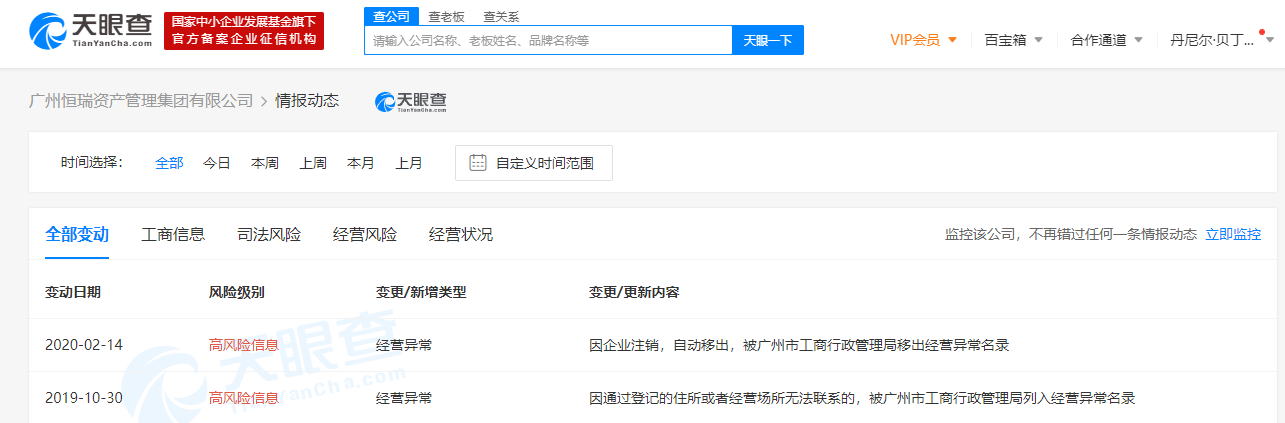Click the 变动日期 column header
This screenshot has width=1285, height=423.
(73, 293)
